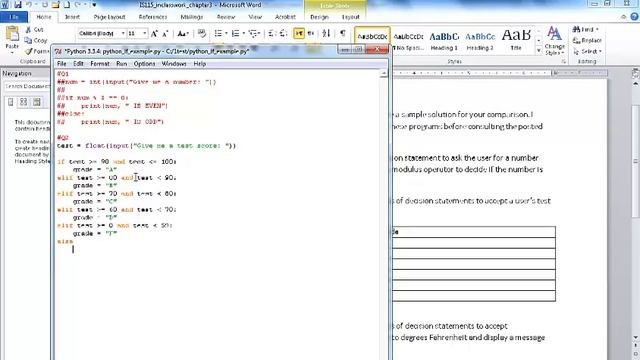Click the Decrease Indent icon
This screenshot has height=360, width=640.
pos(271,33)
